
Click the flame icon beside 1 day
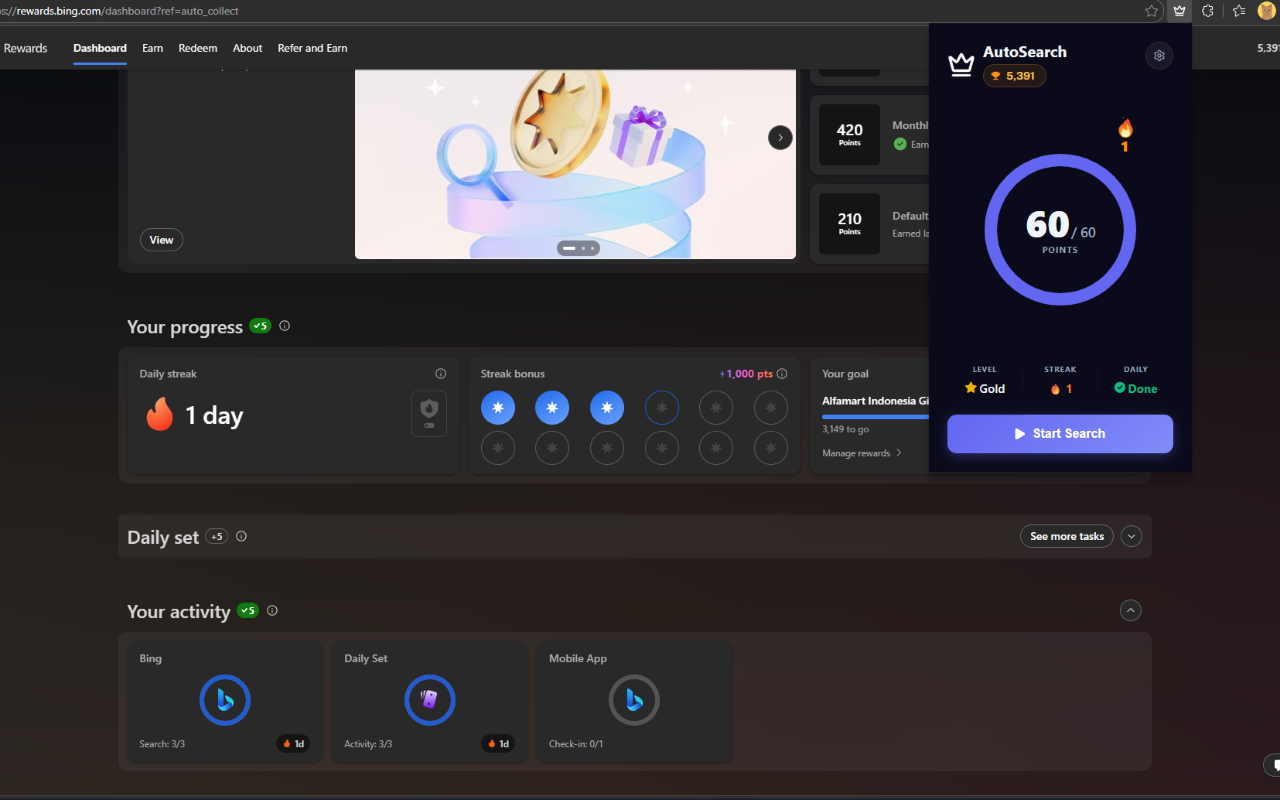coord(160,415)
